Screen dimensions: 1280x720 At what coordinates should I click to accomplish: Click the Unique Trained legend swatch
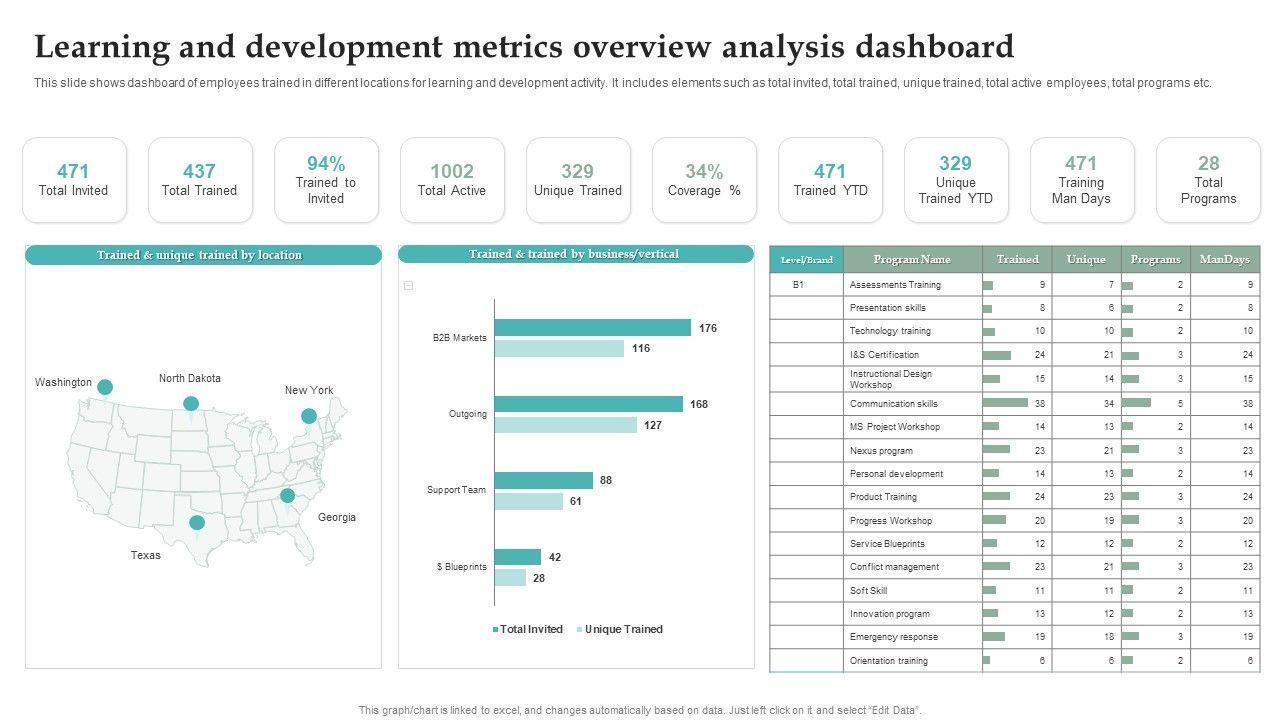[x=579, y=630]
